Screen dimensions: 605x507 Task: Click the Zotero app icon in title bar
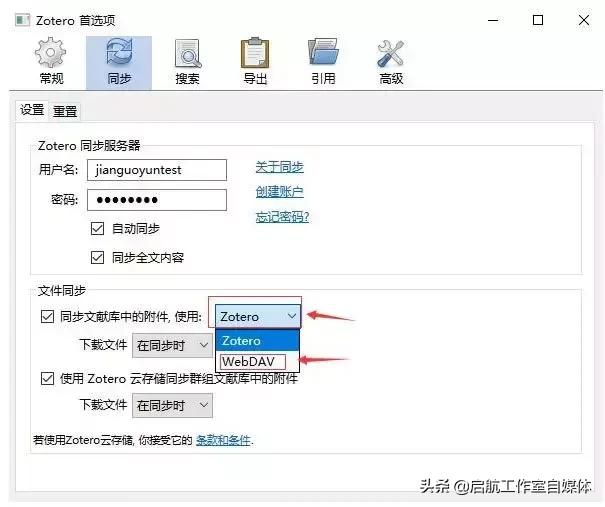tap(22, 20)
